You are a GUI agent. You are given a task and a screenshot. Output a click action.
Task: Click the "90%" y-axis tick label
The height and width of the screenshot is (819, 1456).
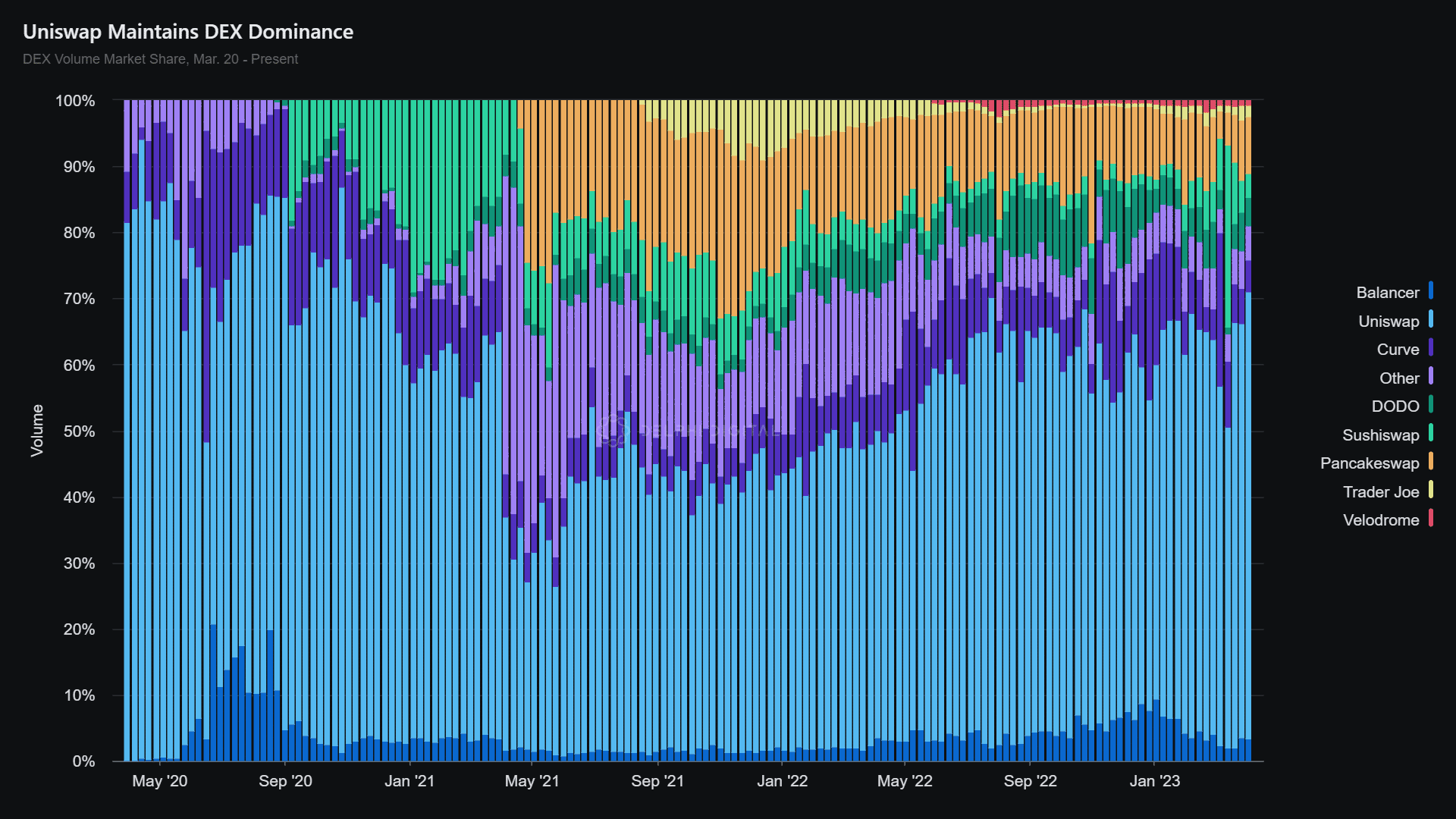[79, 167]
